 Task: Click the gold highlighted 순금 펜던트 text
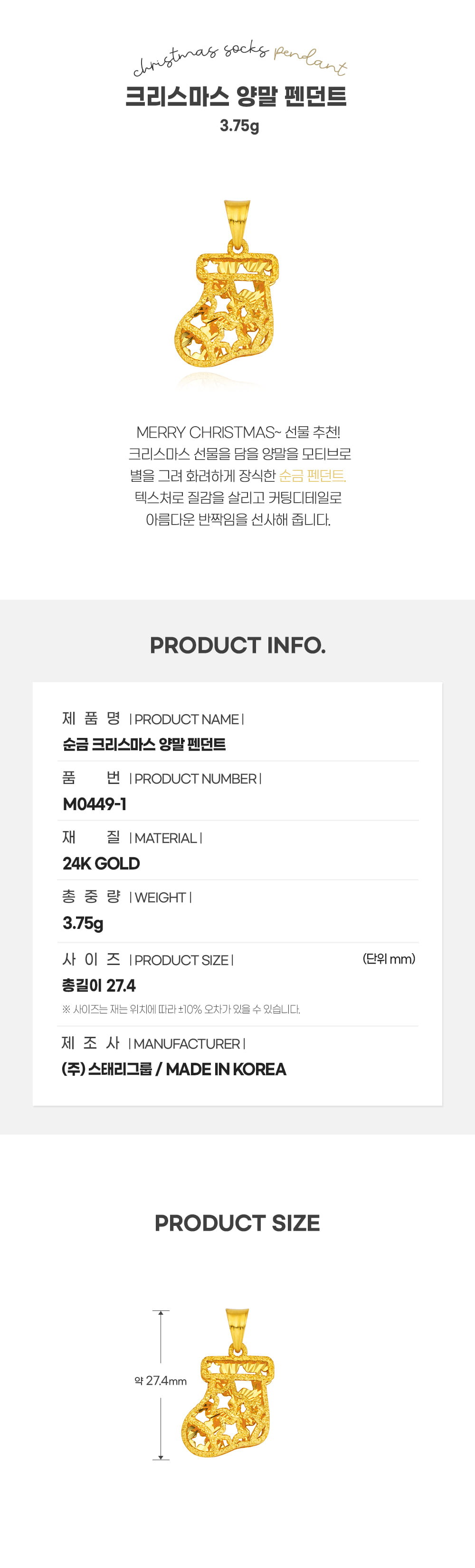(x=313, y=476)
